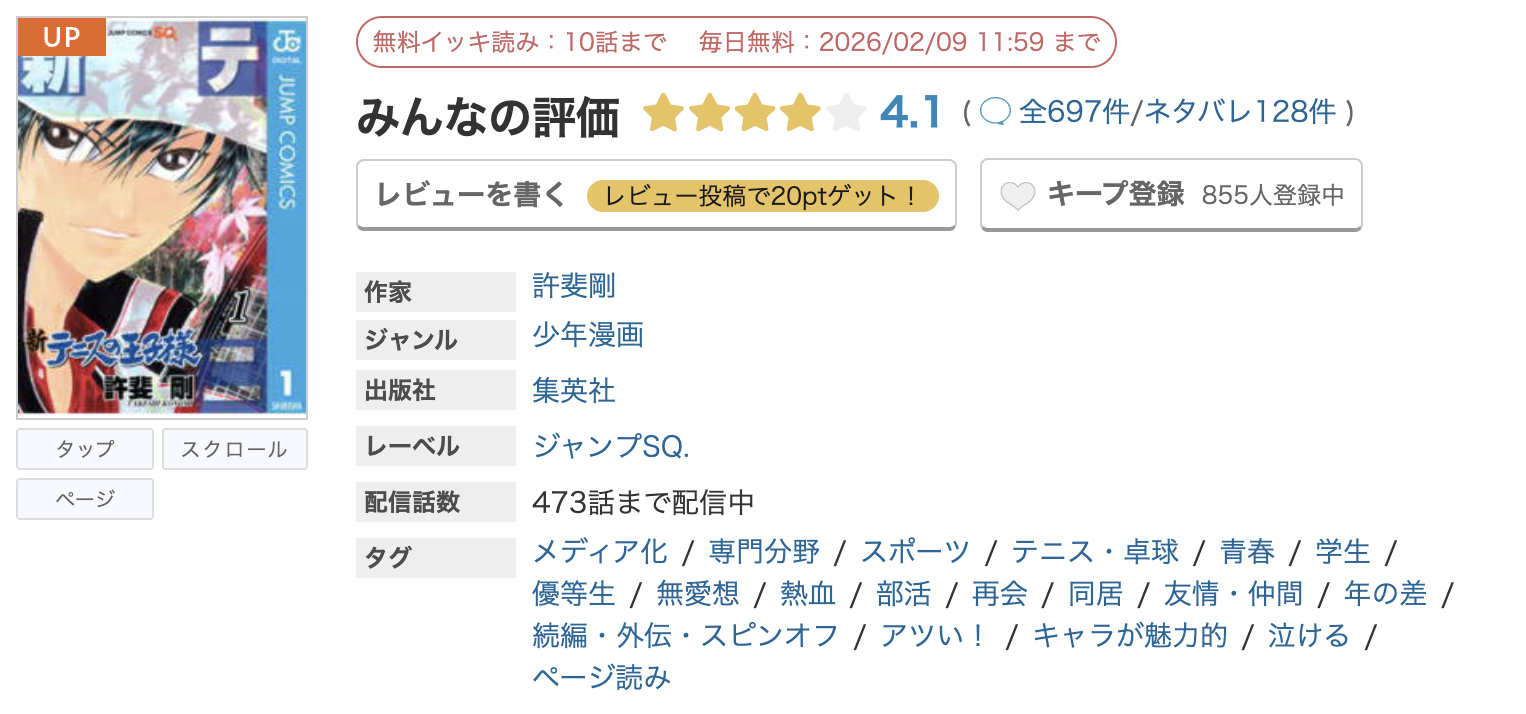Viewport: 1526px width, 714px height.
Task: Open author page for 許斐剛
Action: (572, 287)
